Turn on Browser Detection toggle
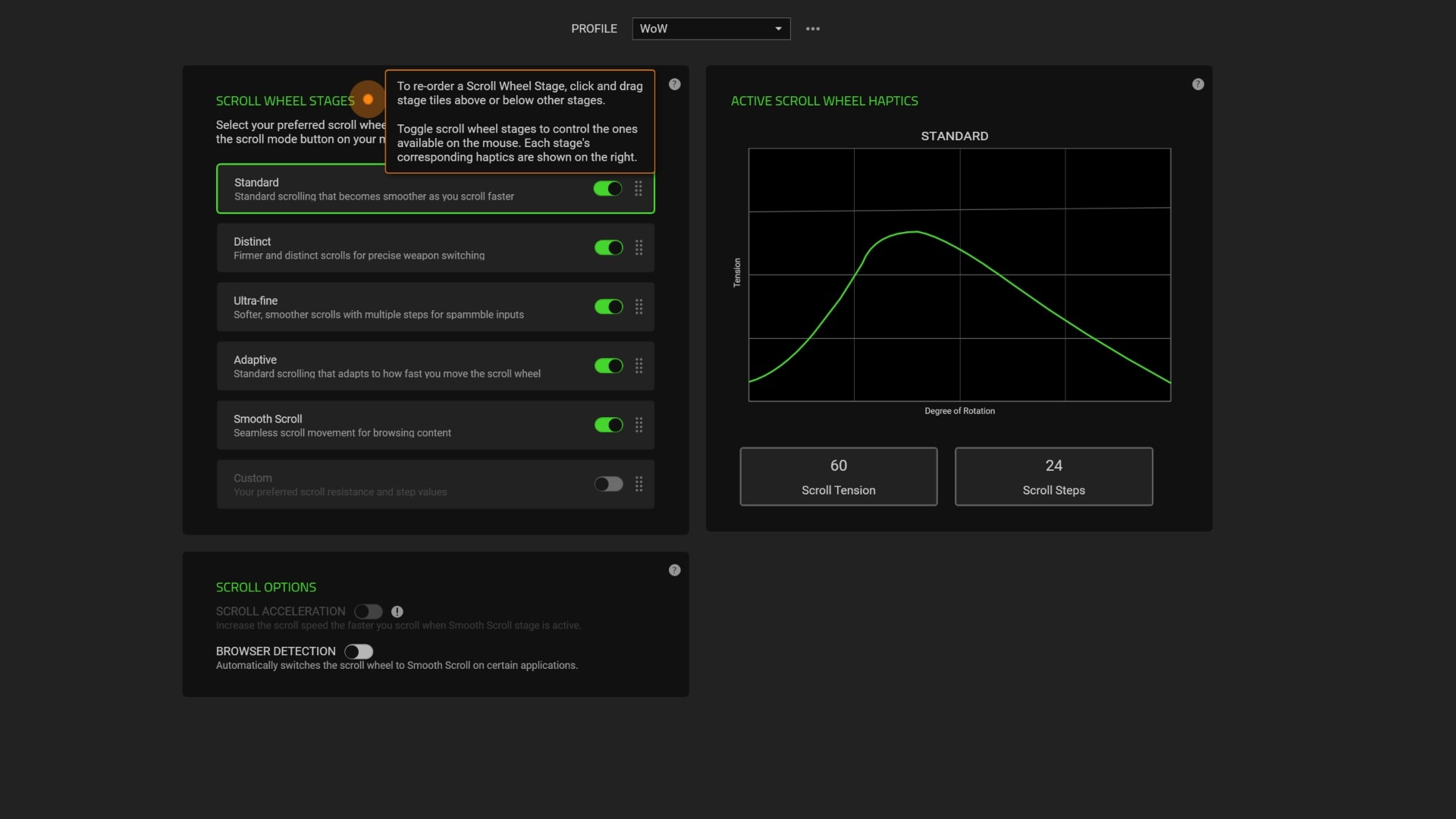 (359, 651)
